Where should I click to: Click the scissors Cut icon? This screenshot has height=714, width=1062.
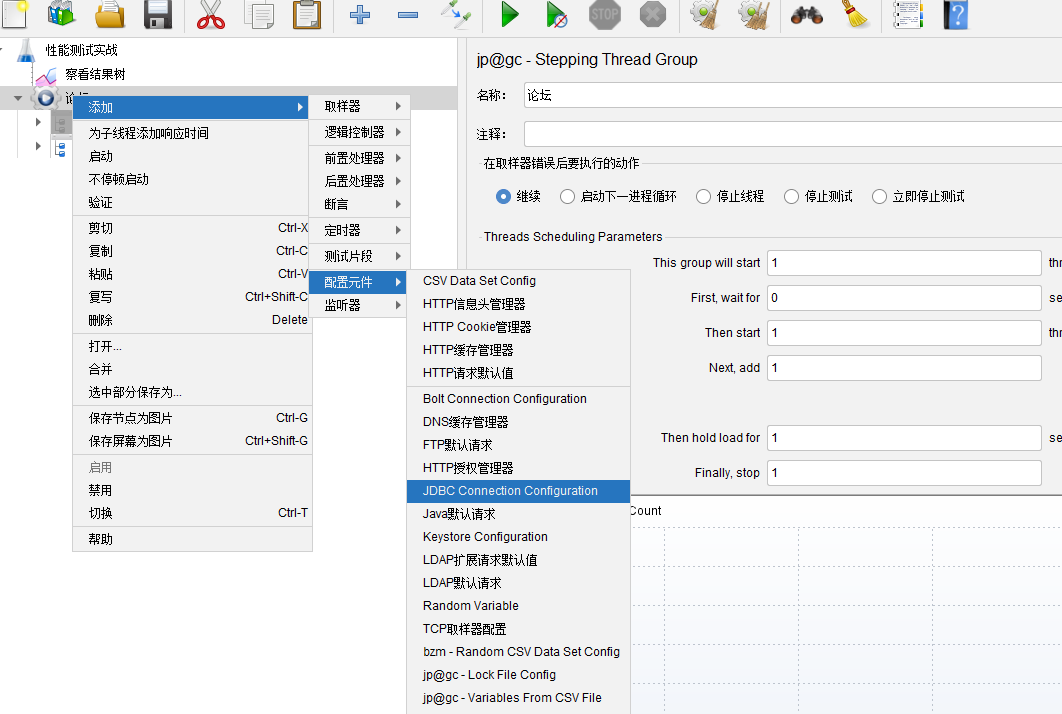(x=211, y=14)
